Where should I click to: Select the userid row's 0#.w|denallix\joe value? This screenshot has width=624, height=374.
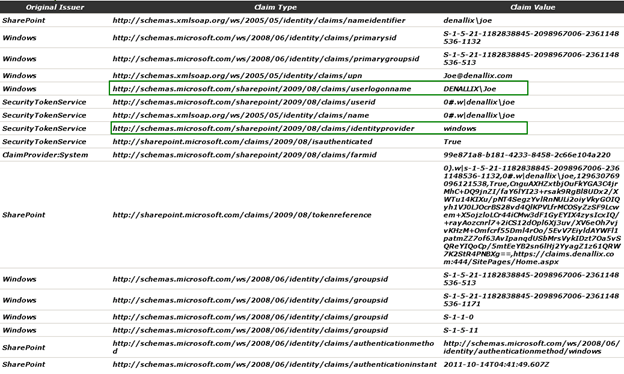click(479, 102)
